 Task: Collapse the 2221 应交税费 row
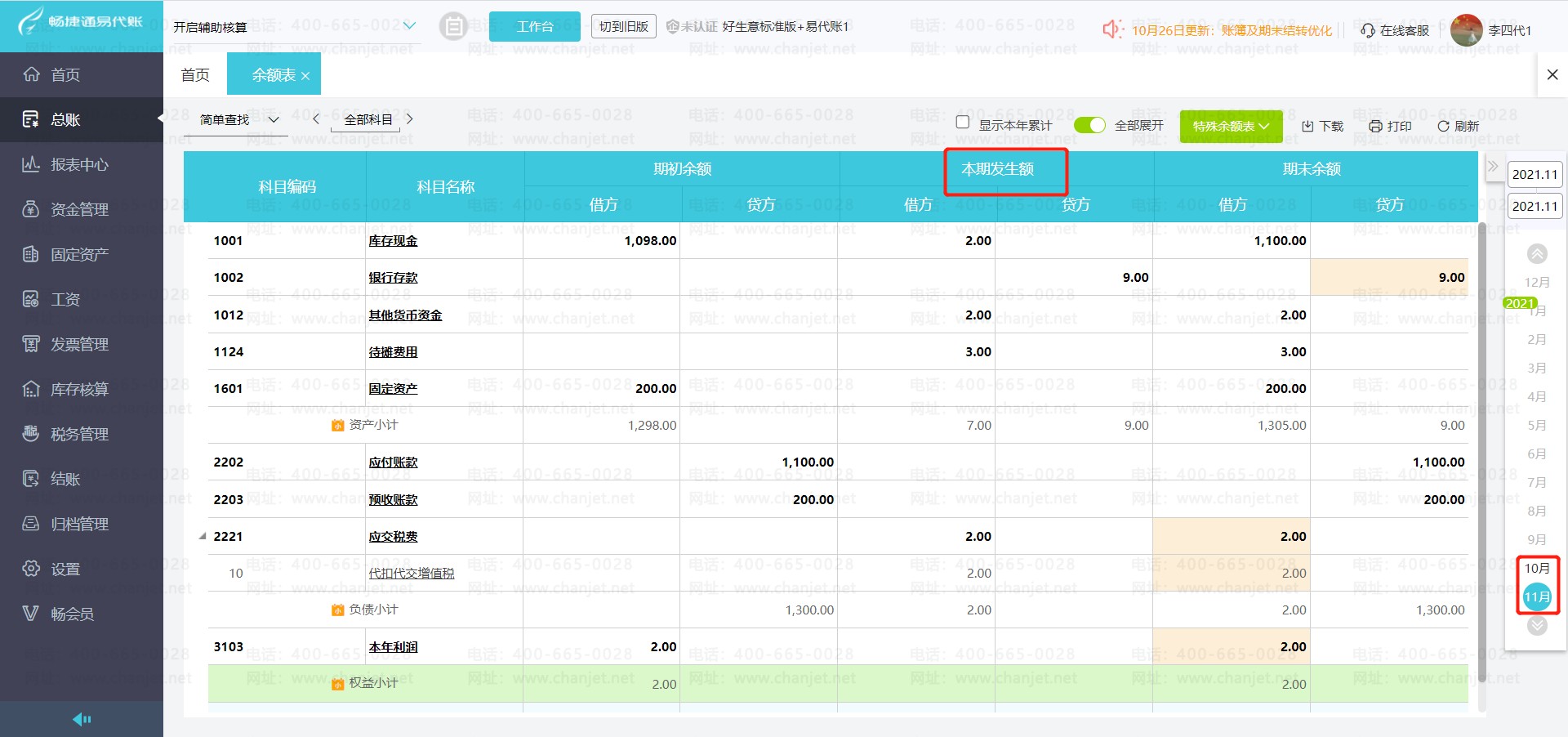coord(203,537)
